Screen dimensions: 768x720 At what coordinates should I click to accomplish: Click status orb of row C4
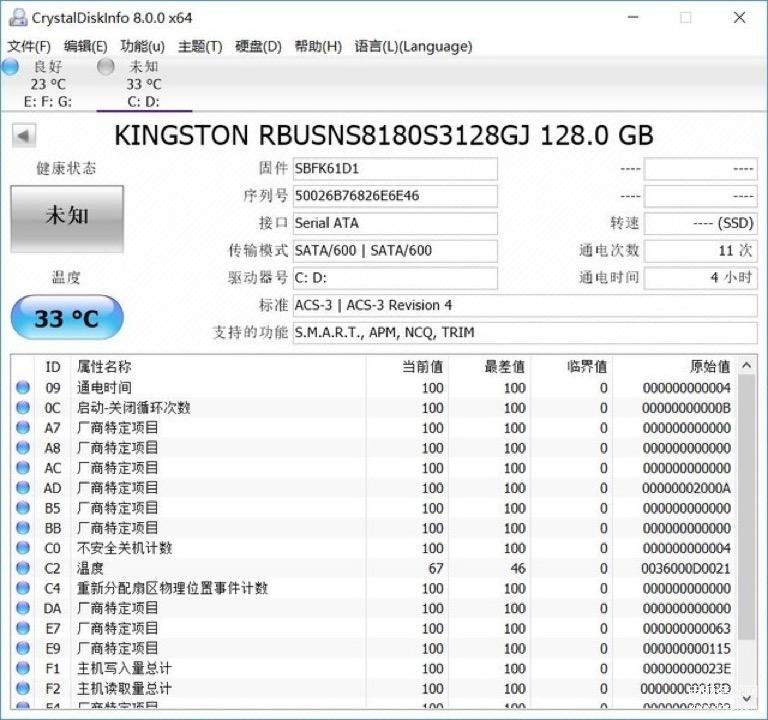tap(23, 588)
